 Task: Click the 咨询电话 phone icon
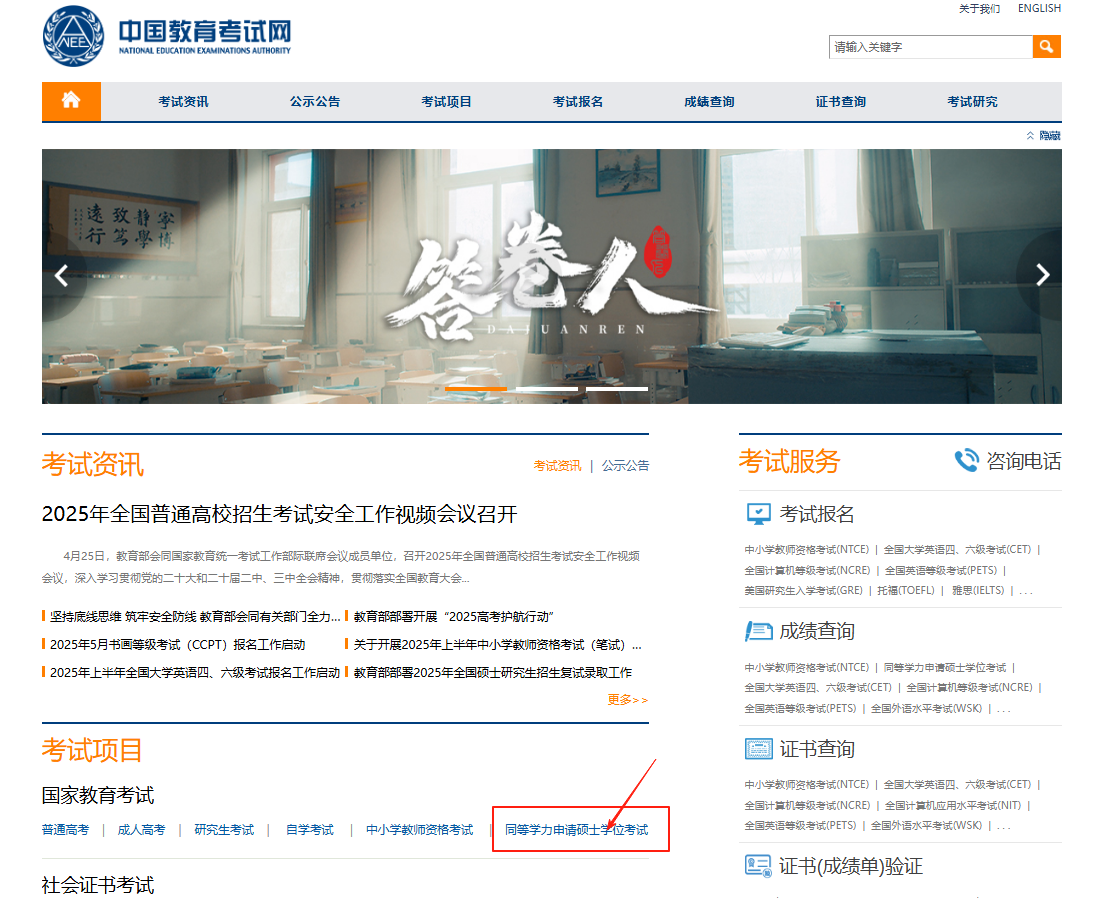(967, 461)
